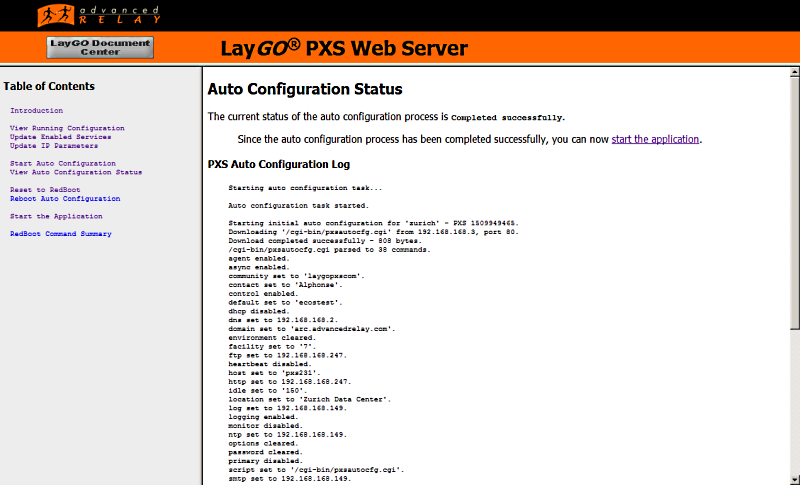Open Update Enabled Services link
The height and width of the screenshot is (485, 800).
(x=61, y=137)
